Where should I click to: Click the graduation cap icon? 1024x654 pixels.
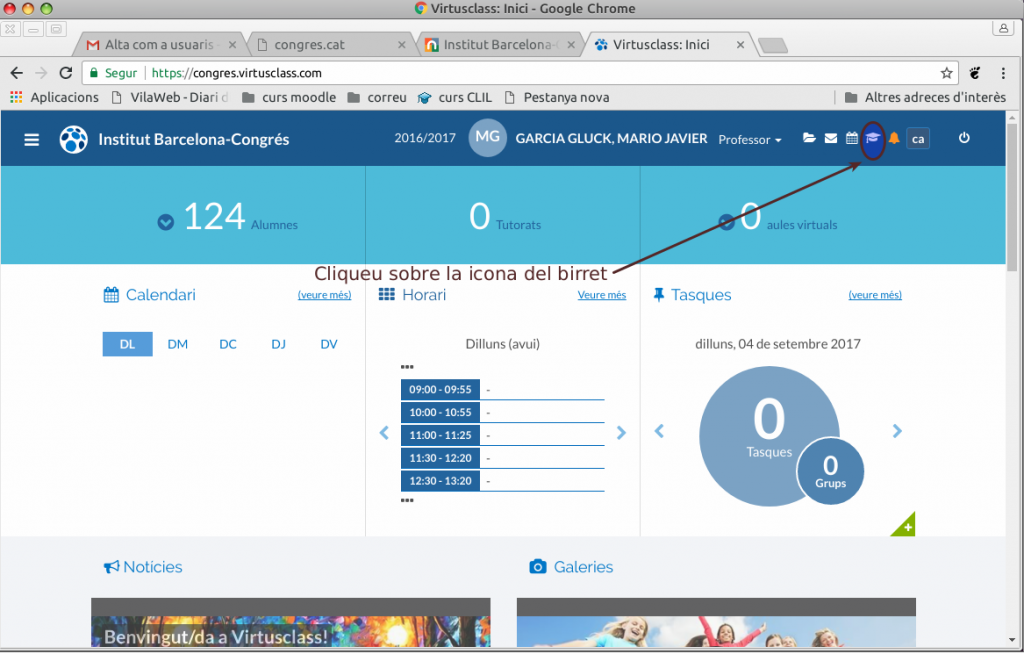[872, 139]
